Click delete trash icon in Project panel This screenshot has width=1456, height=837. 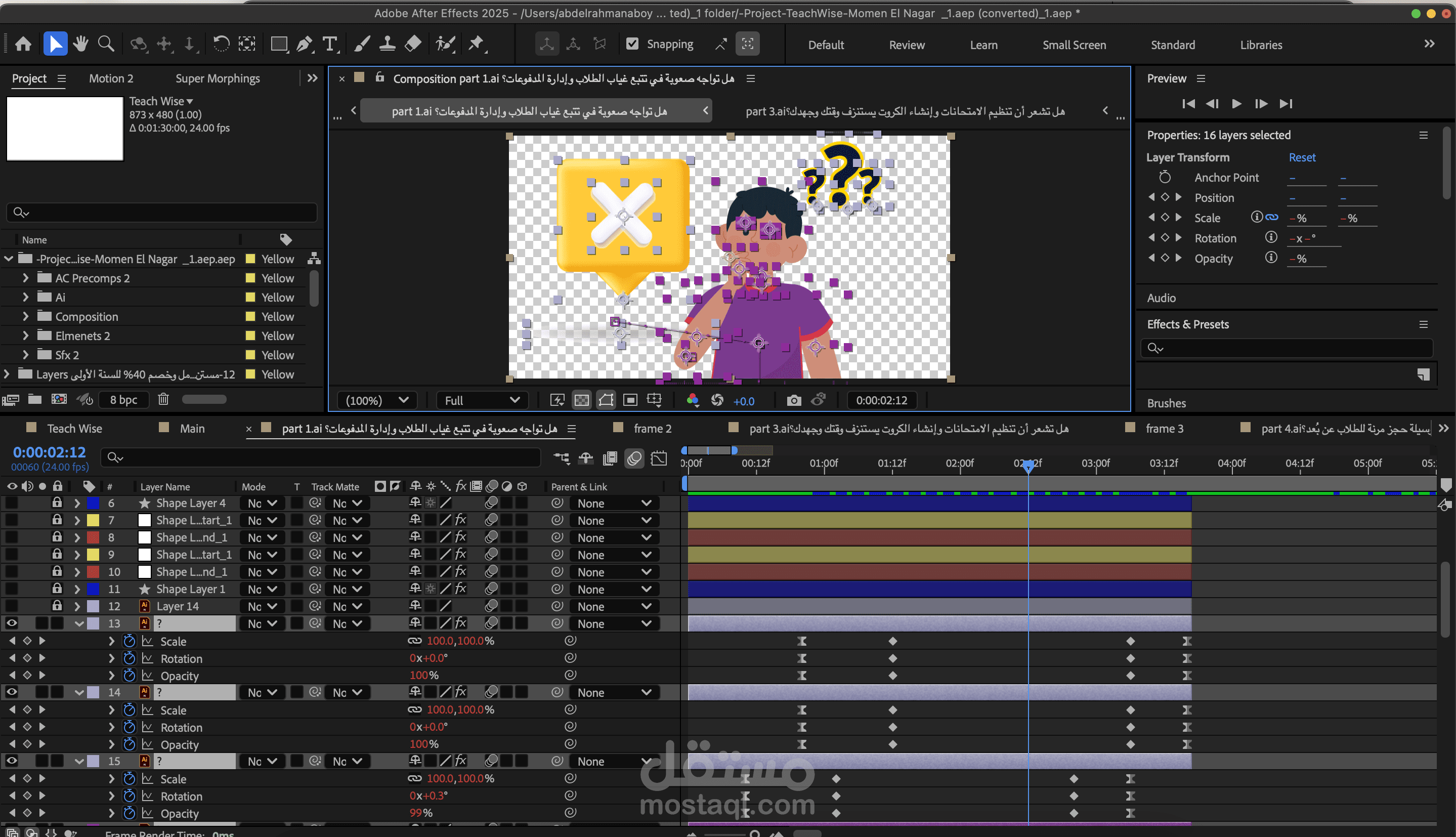[163, 399]
